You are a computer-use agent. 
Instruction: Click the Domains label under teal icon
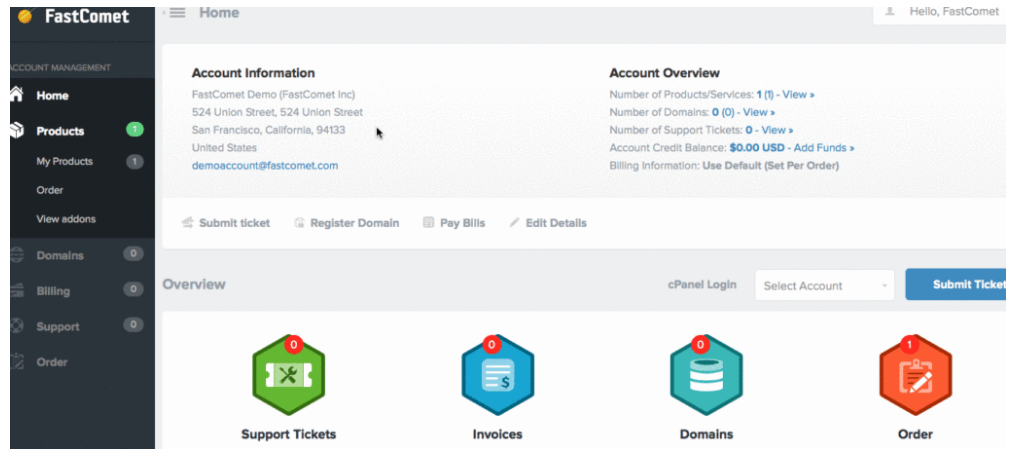tap(706, 434)
